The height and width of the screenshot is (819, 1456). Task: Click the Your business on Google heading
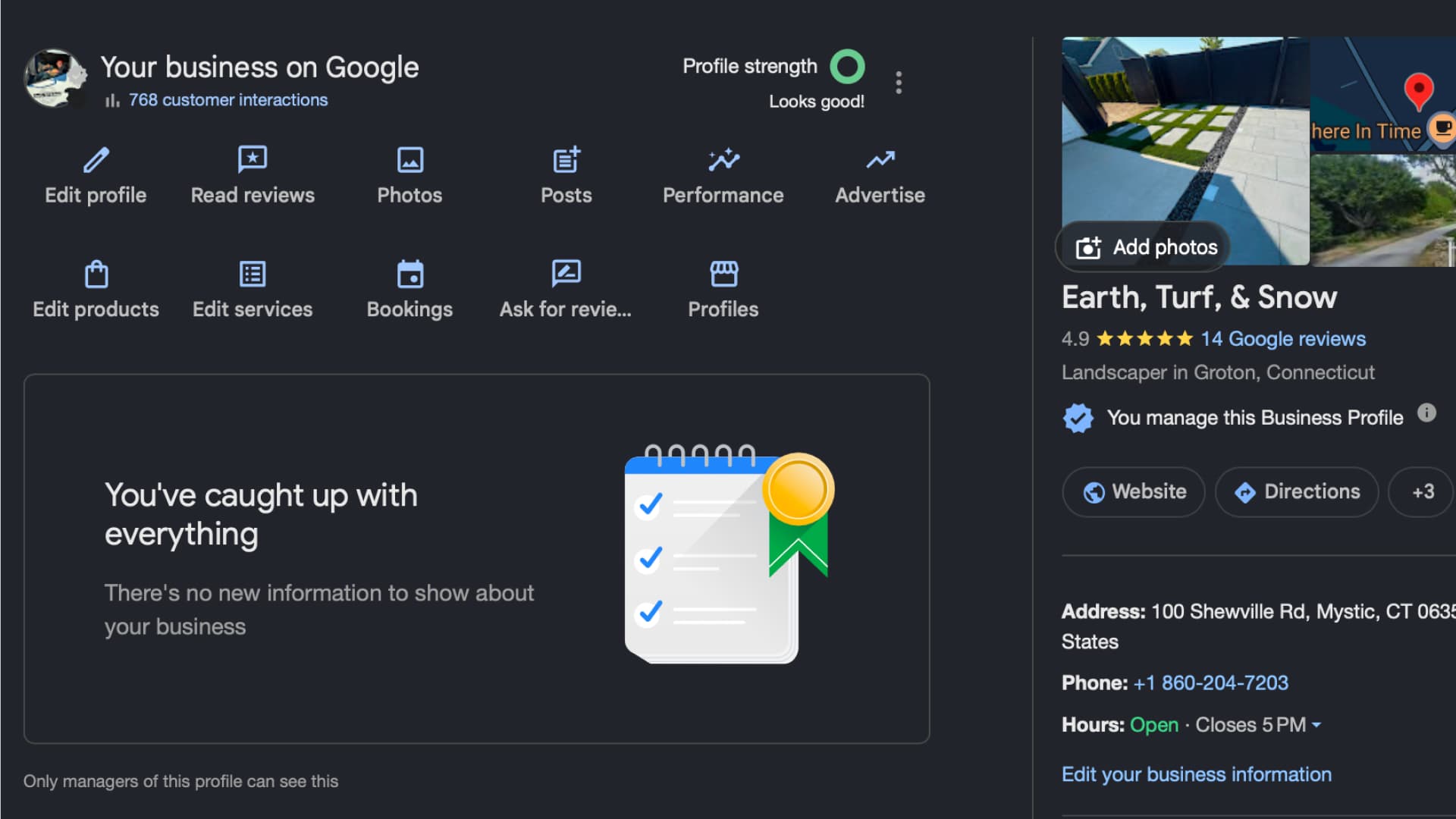pyautogui.click(x=259, y=67)
